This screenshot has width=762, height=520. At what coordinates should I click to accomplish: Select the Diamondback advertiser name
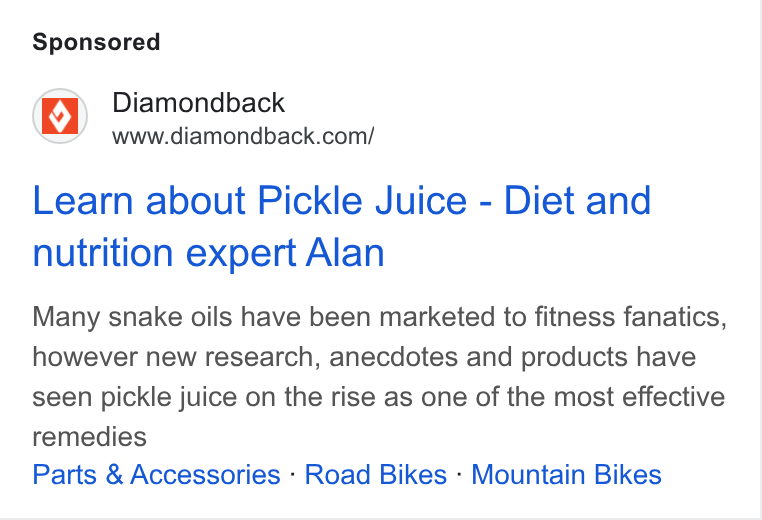click(x=198, y=103)
